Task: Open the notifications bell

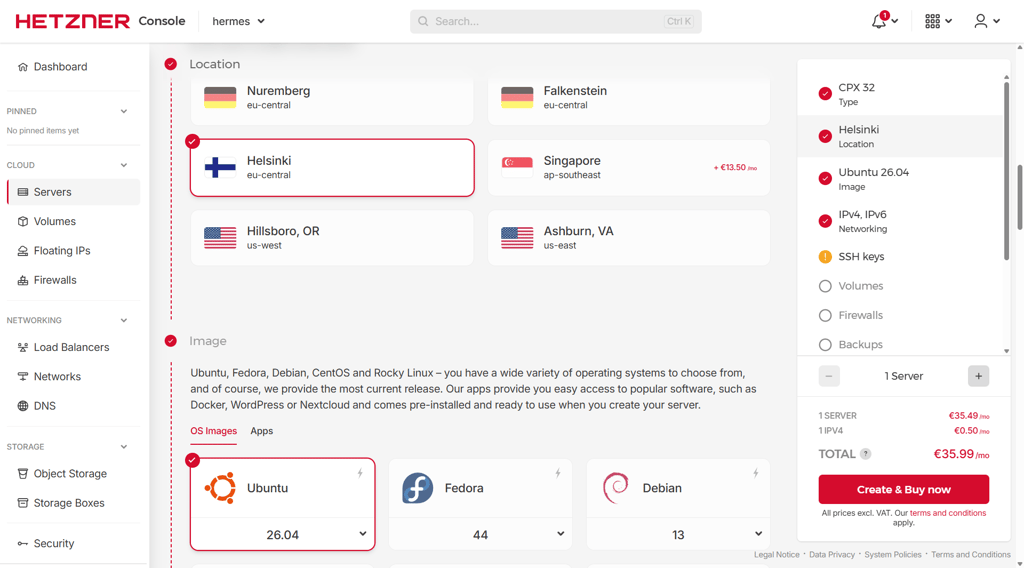Action: click(x=879, y=22)
